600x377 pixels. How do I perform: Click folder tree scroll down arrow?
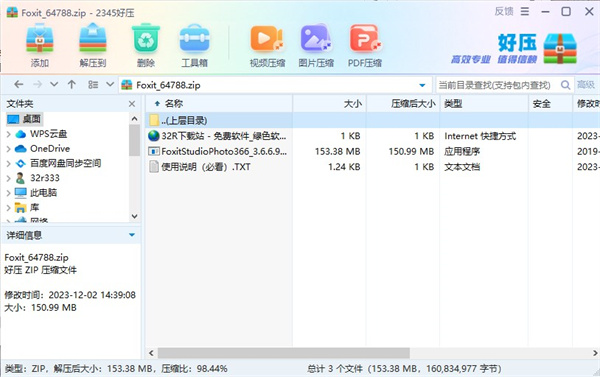tap(134, 216)
